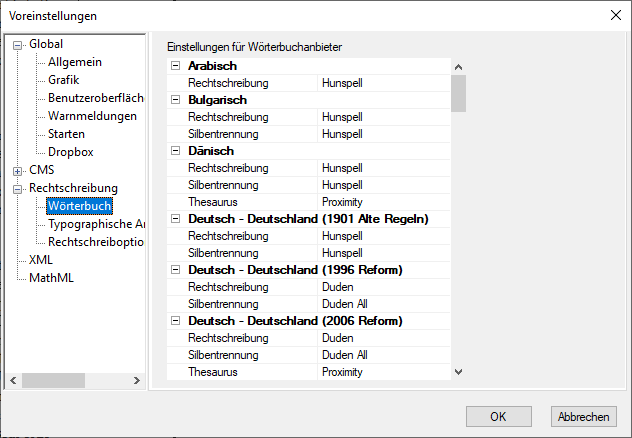This screenshot has width=632, height=438.
Task: Open Dropbox settings
Action: tap(70, 152)
